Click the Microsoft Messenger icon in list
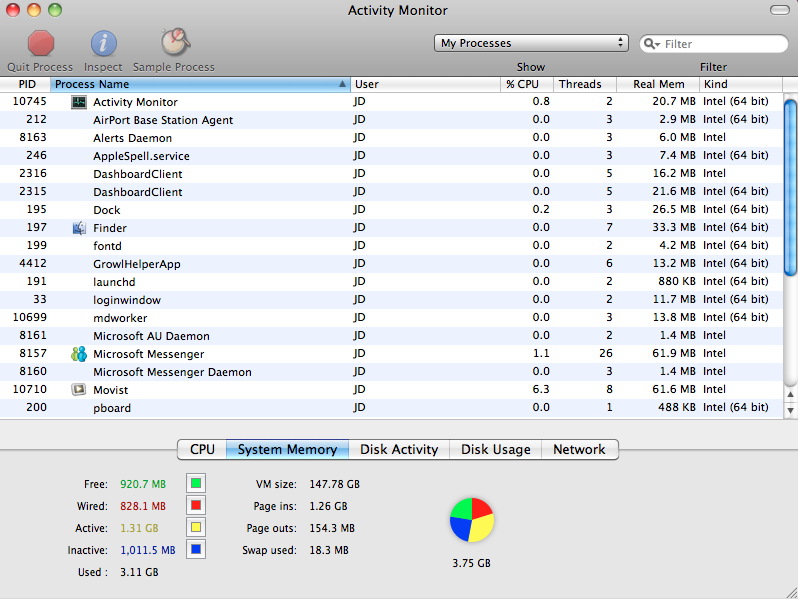 click(79, 354)
